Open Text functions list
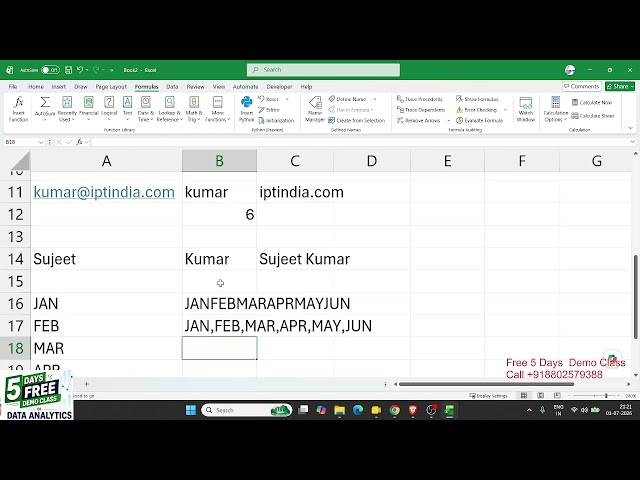 coord(127,109)
